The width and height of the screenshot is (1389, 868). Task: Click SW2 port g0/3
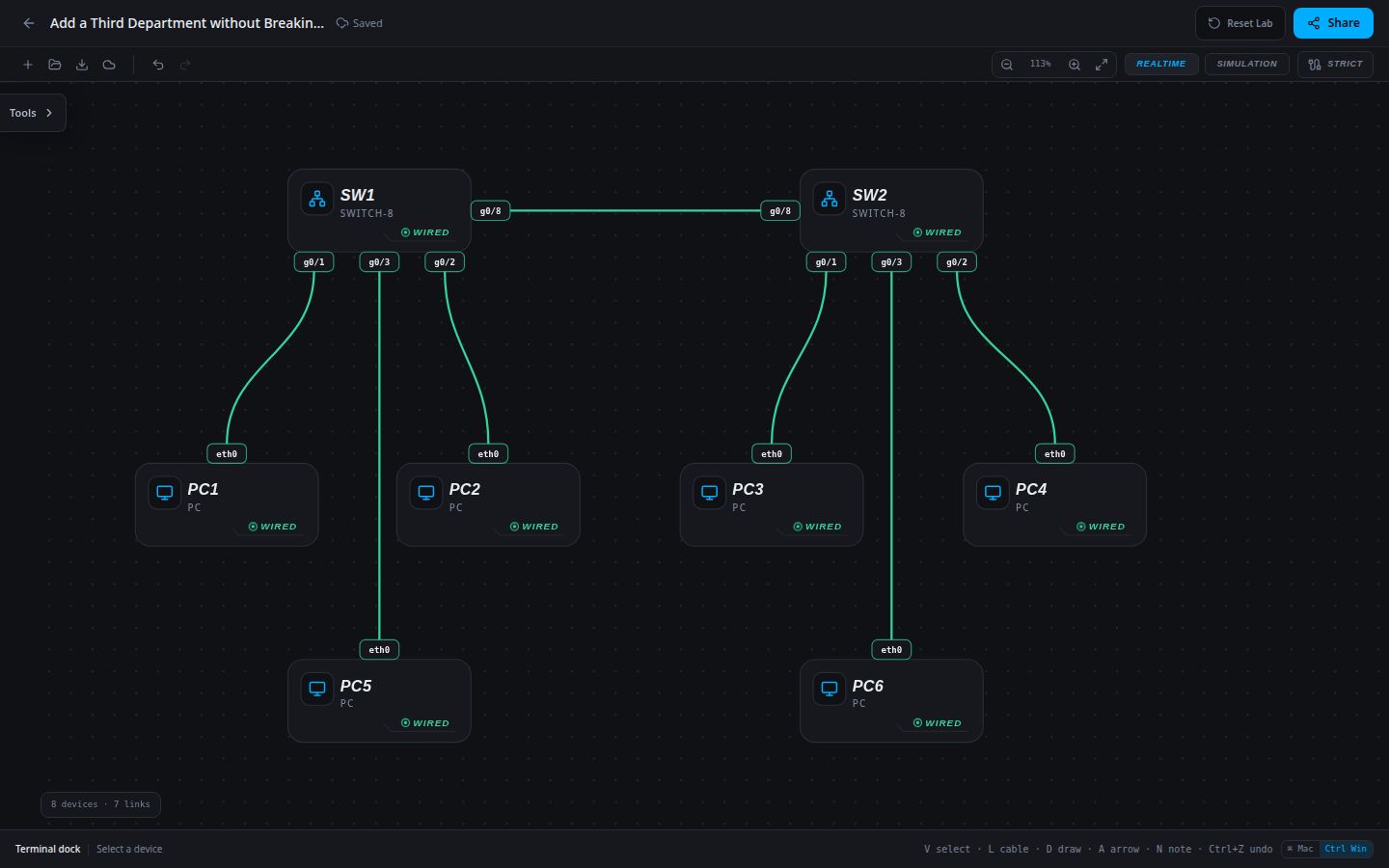pos(892,262)
